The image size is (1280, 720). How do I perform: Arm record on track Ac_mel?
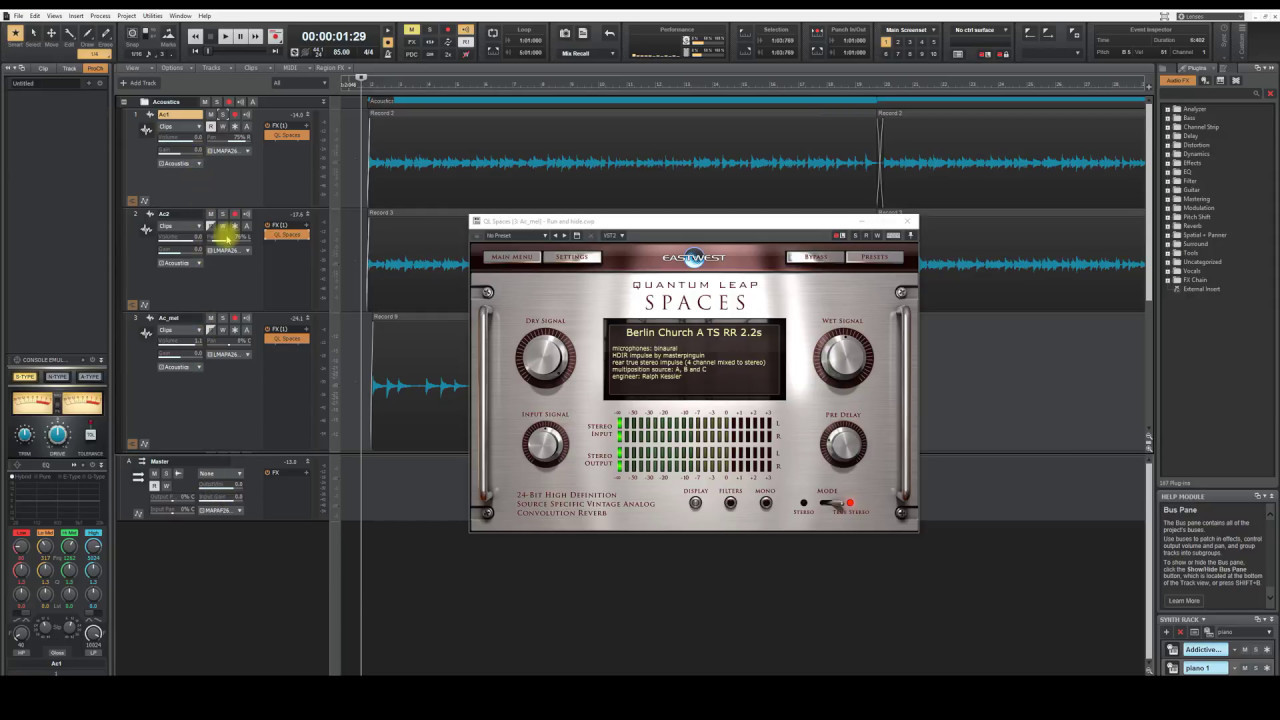click(235, 318)
